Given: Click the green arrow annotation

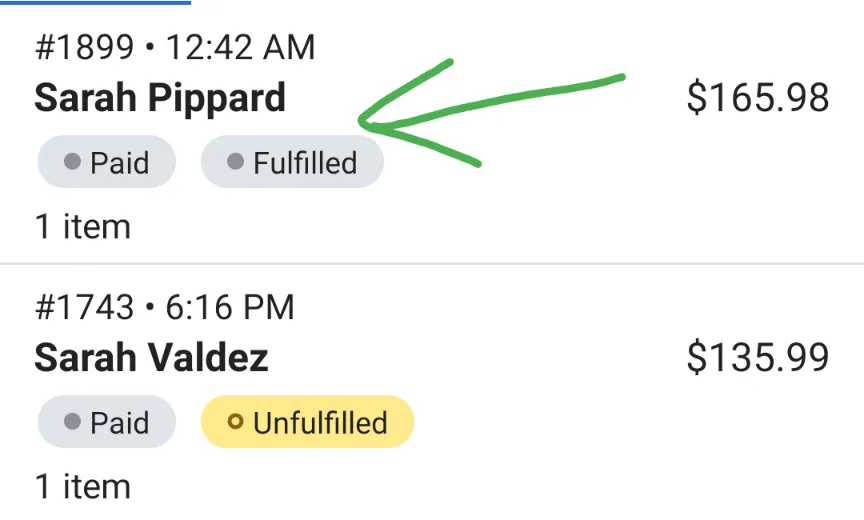Looking at the screenshot, I should click(490, 113).
